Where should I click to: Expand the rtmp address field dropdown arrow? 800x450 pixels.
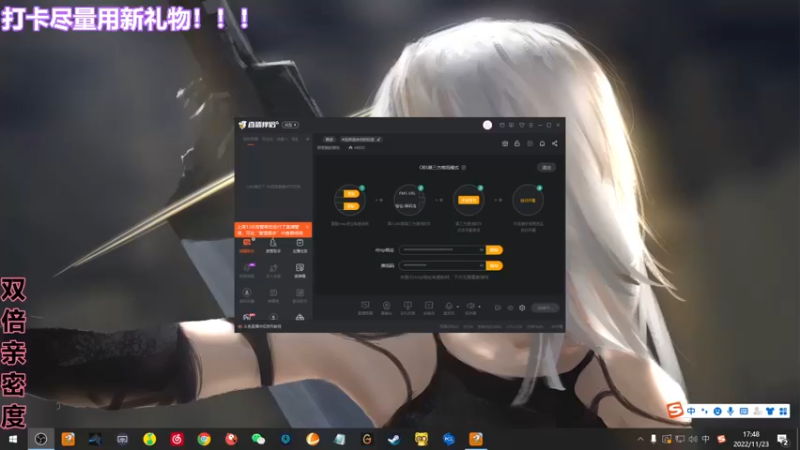pos(481,250)
